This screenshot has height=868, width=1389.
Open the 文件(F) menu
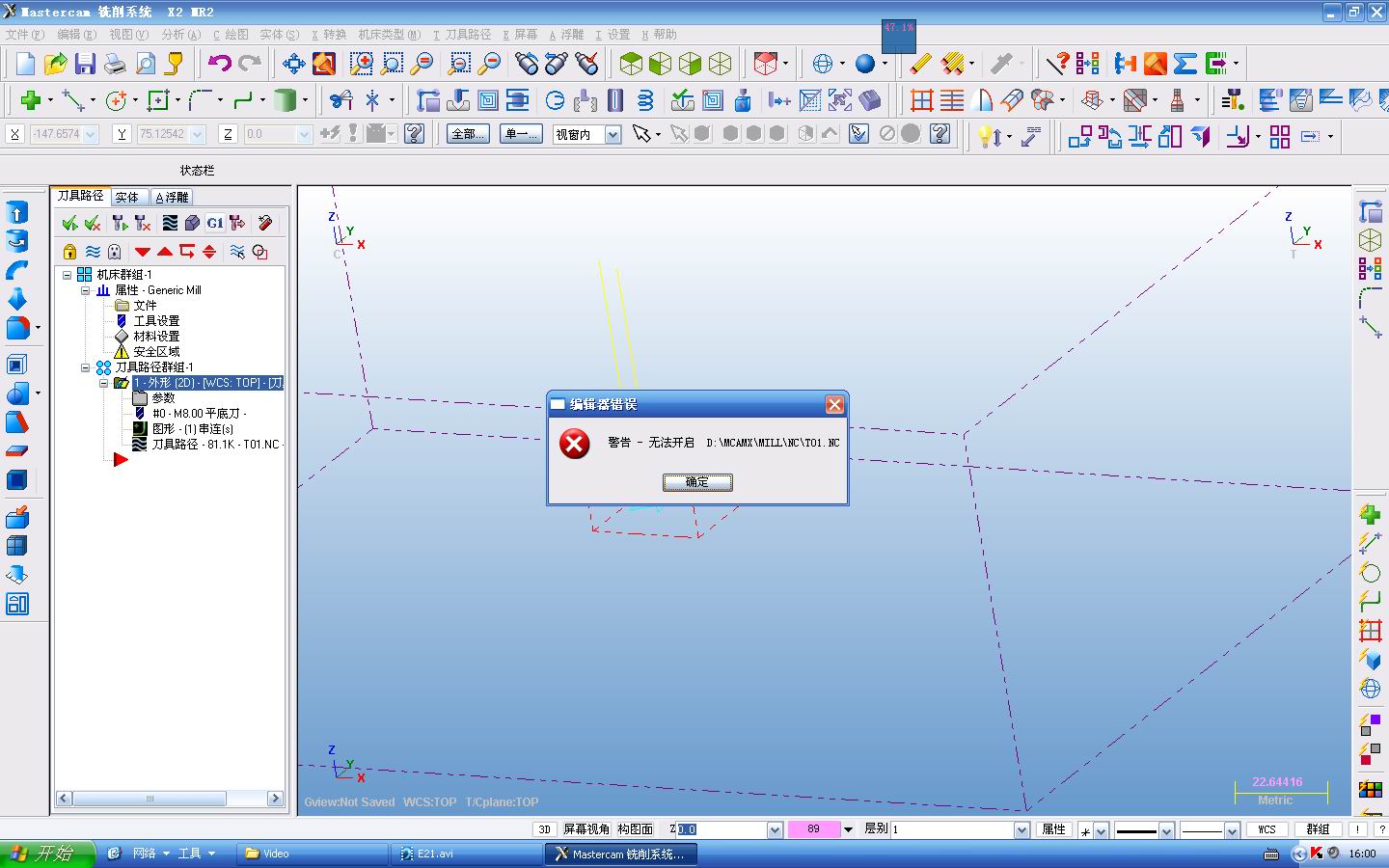click(25, 34)
